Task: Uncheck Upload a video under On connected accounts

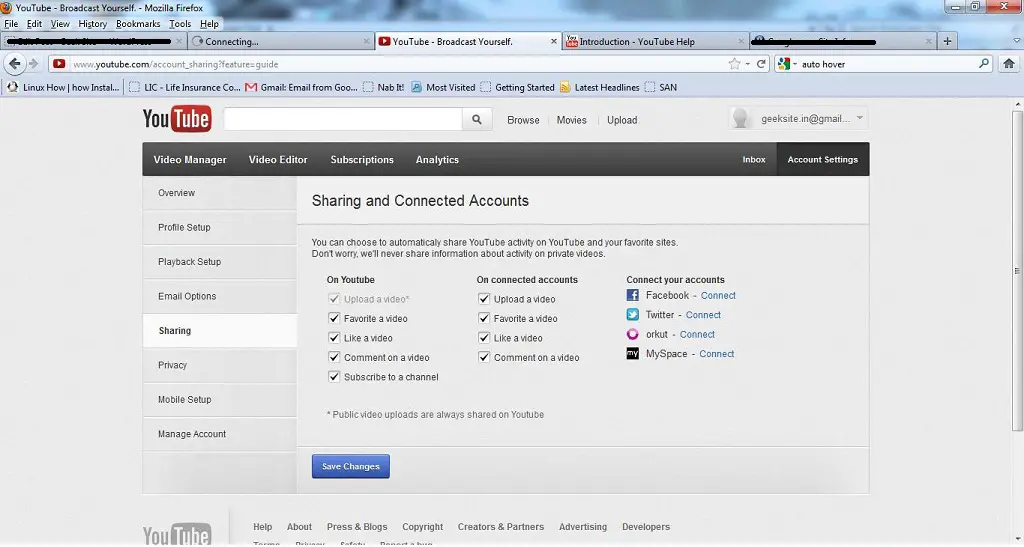Action: click(x=484, y=299)
